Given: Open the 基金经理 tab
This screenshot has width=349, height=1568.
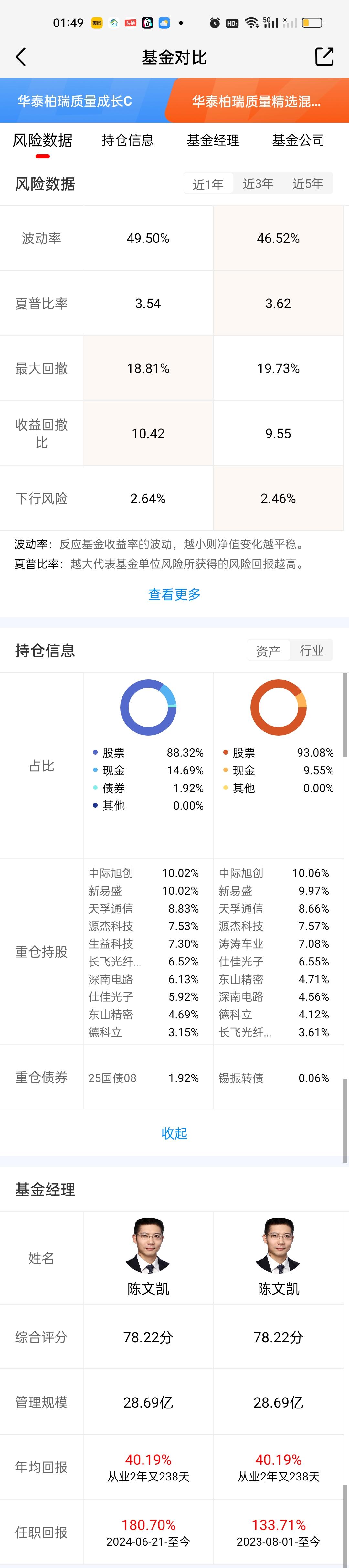Looking at the screenshot, I should [x=213, y=140].
